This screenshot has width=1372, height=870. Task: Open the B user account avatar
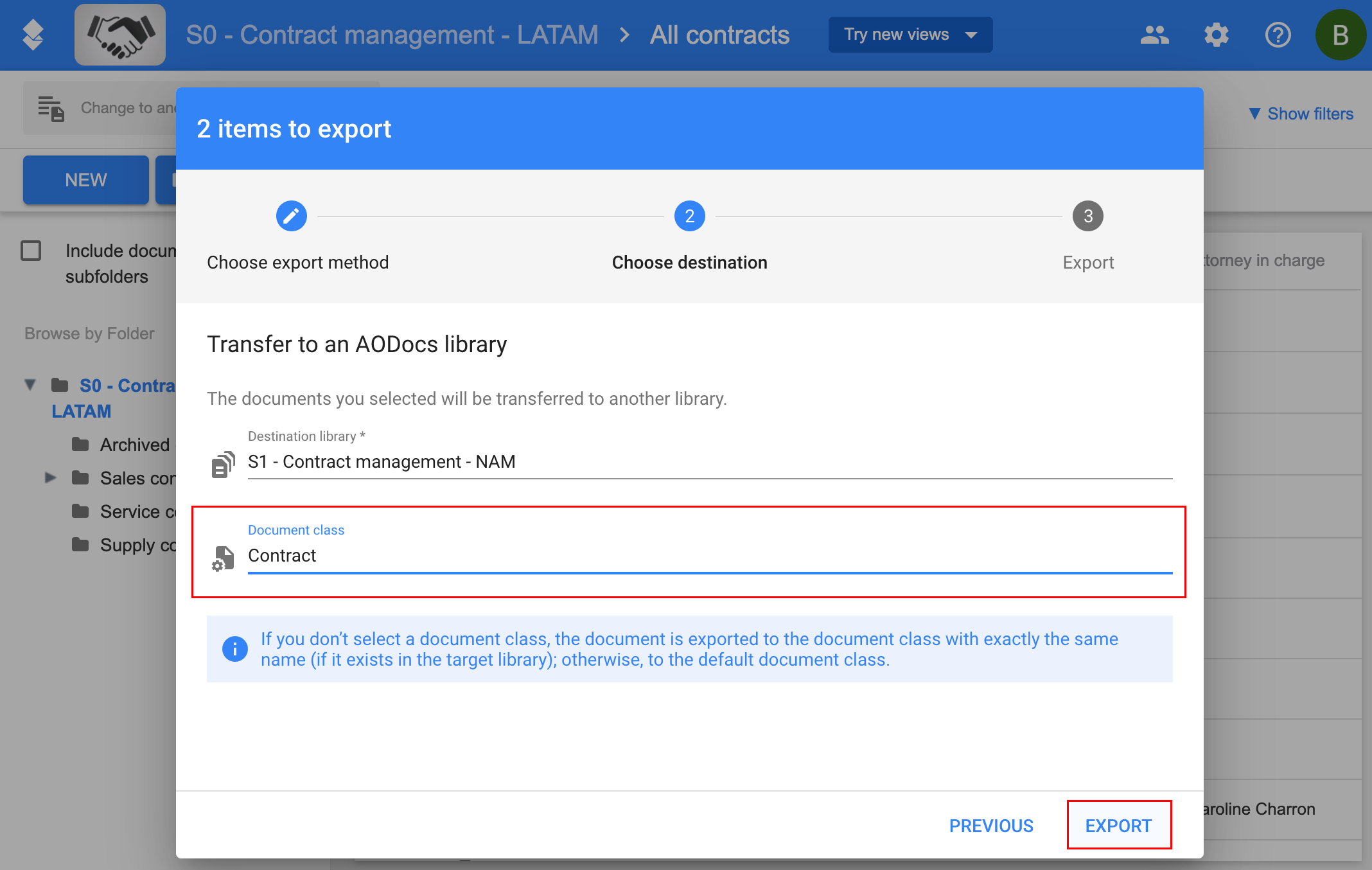(1340, 35)
